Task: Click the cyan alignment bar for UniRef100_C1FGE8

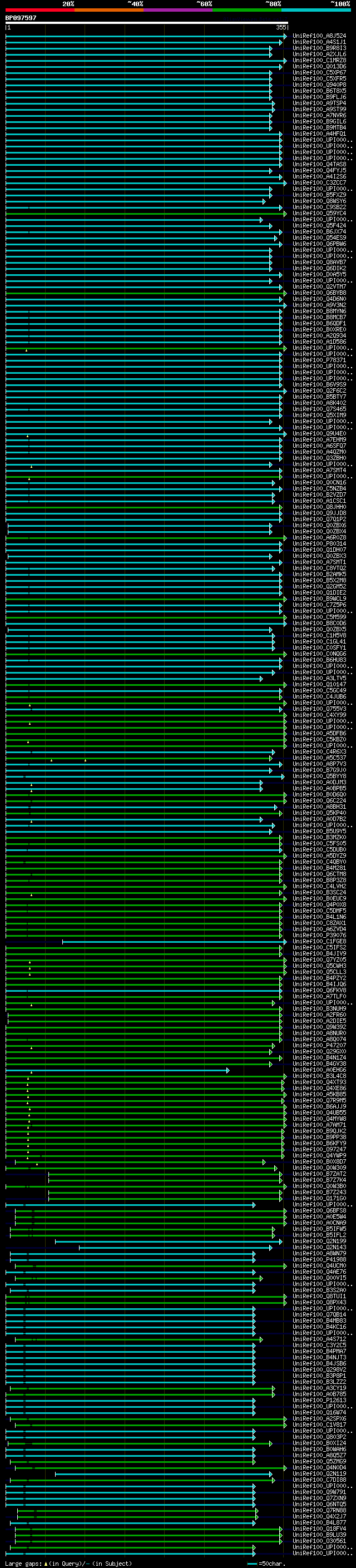Action: pyautogui.click(x=174, y=942)
